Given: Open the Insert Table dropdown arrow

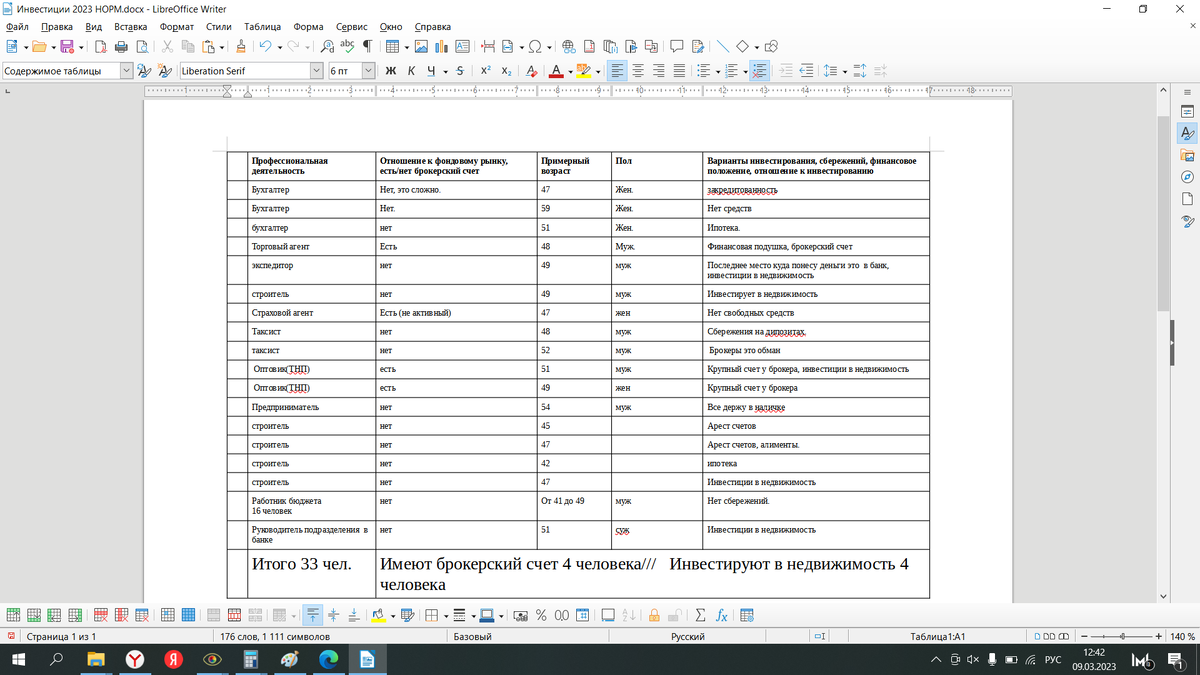Looking at the screenshot, I should 406,46.
